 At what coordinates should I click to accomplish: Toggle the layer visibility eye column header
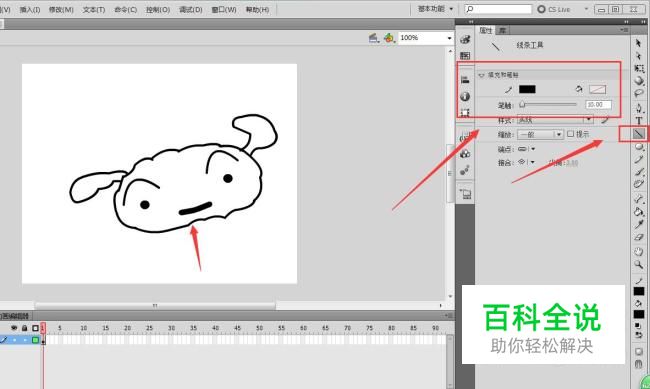point(14,328)
